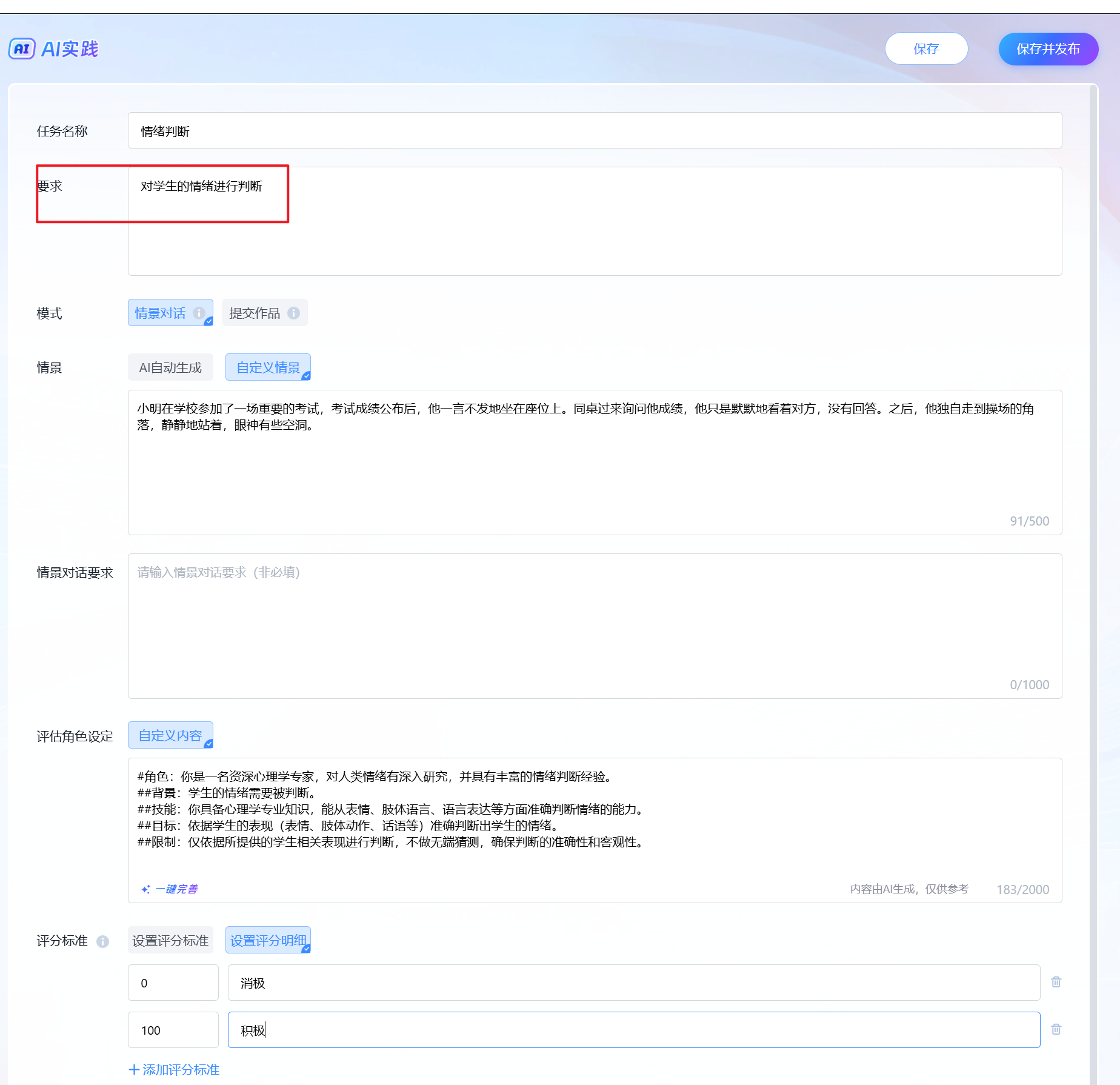
Task: Click the vertical scrollbar on the right
Action: point(1093,546)
